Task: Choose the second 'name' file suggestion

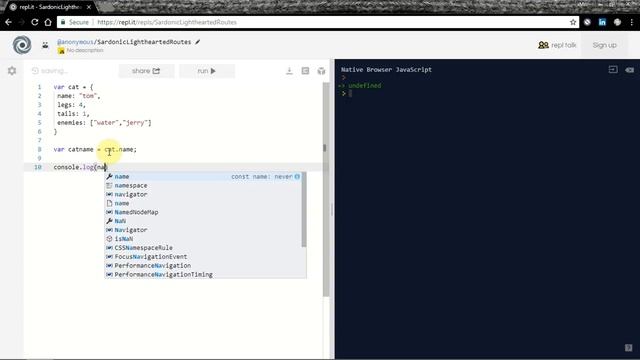Action: [204, 203]
